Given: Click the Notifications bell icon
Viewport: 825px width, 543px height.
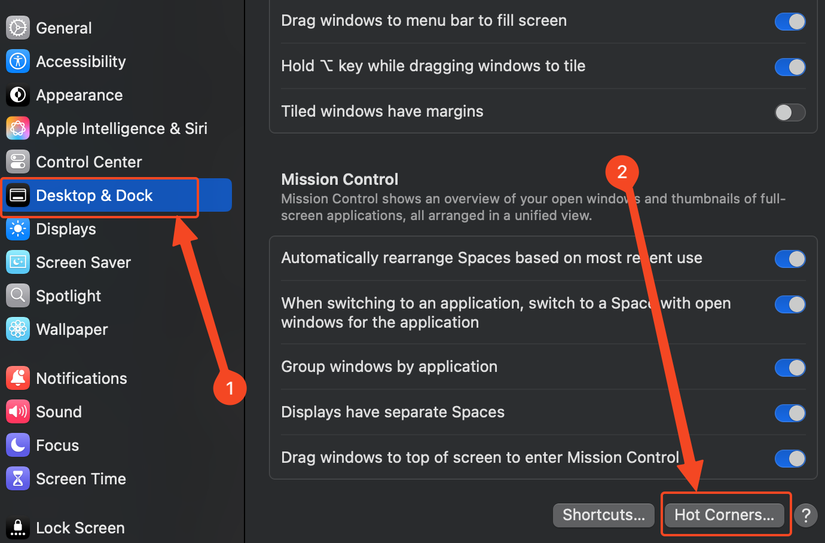Looking at the screenshot, I should 18,378.
